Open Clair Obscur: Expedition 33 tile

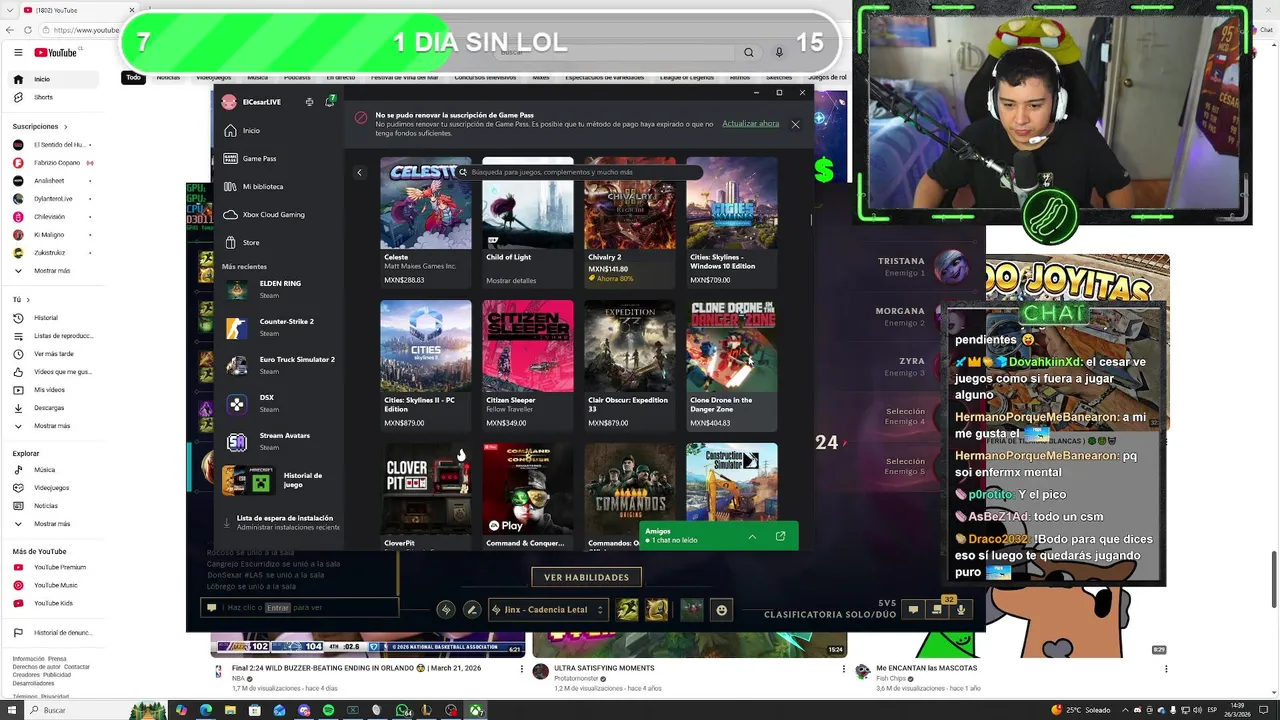tap(630, 365)
